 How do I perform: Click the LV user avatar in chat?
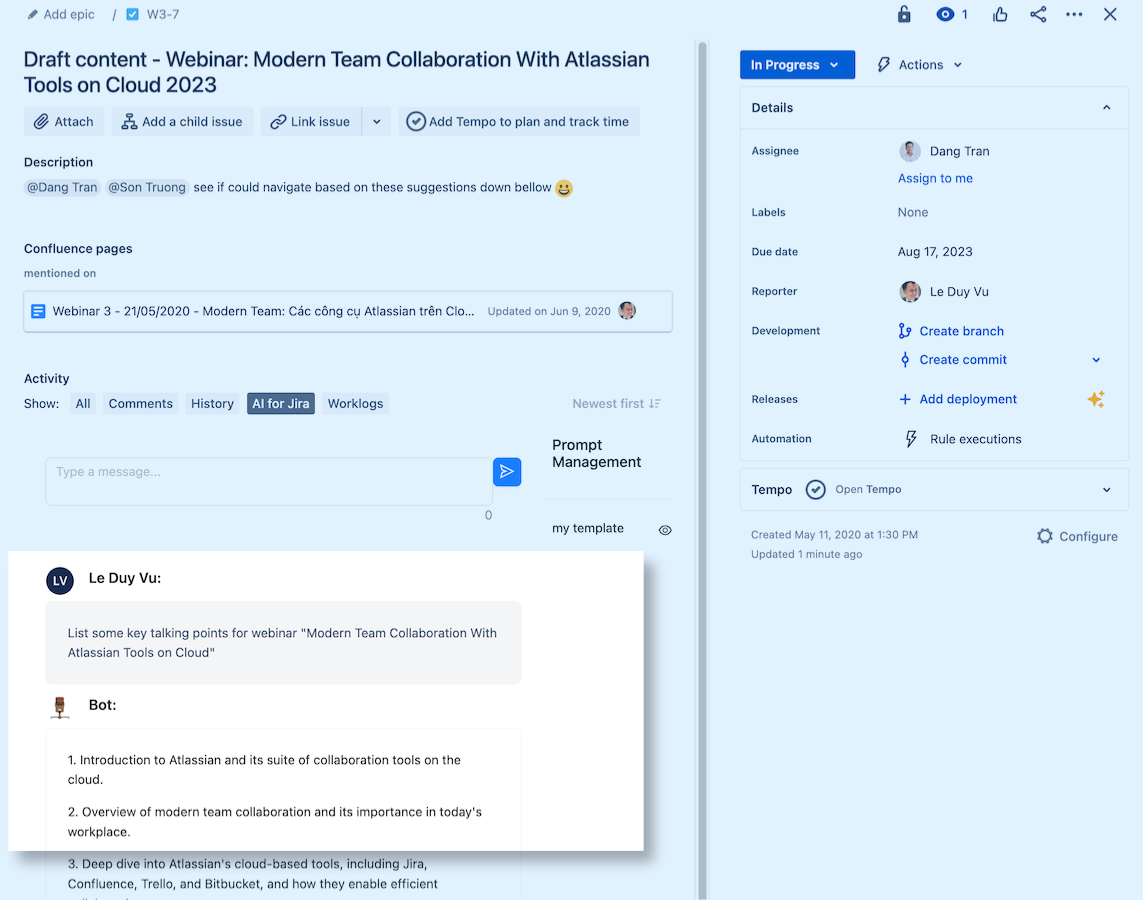(x=60, y=581)
